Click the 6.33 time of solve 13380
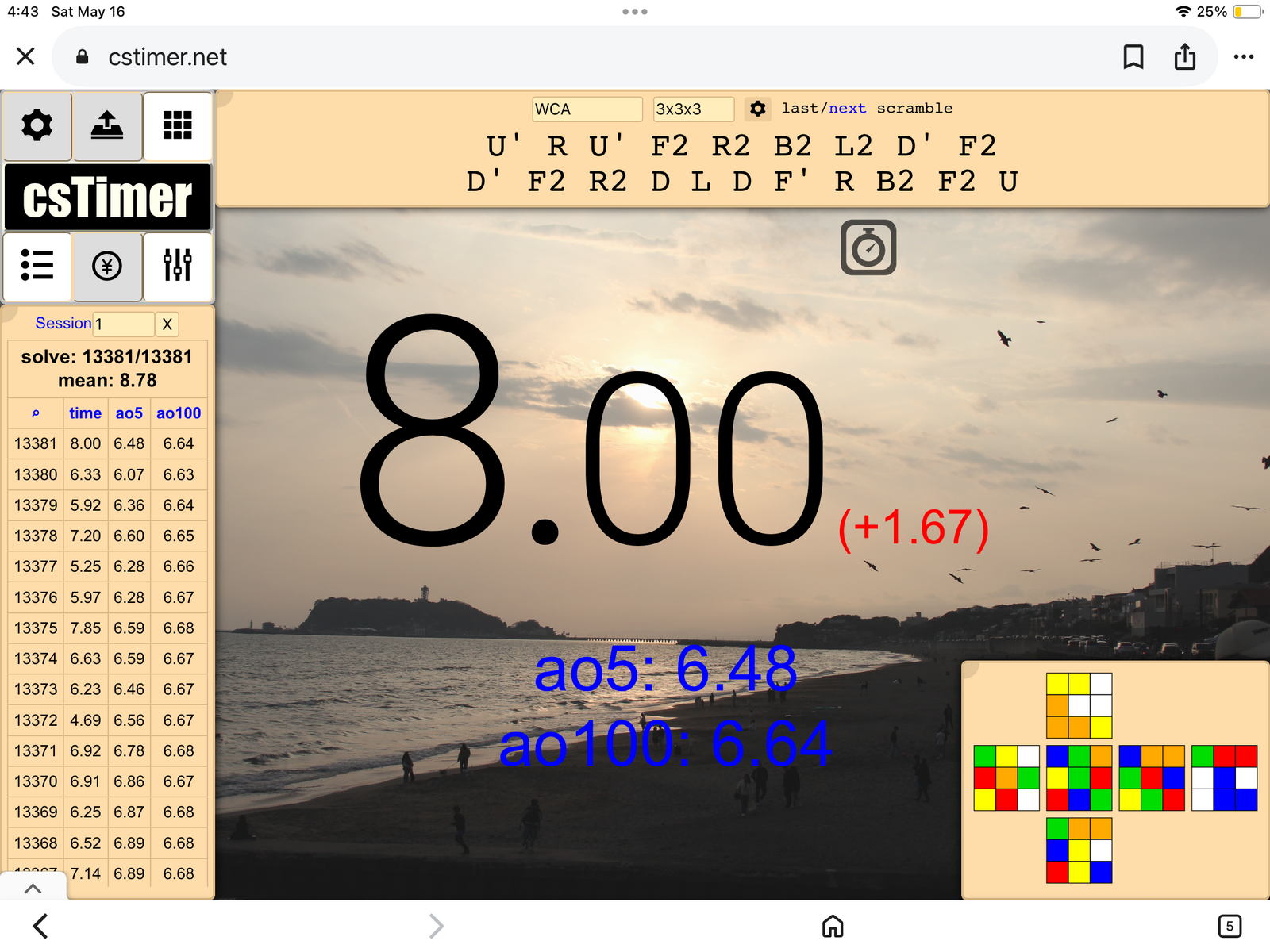 click(85, 474)
